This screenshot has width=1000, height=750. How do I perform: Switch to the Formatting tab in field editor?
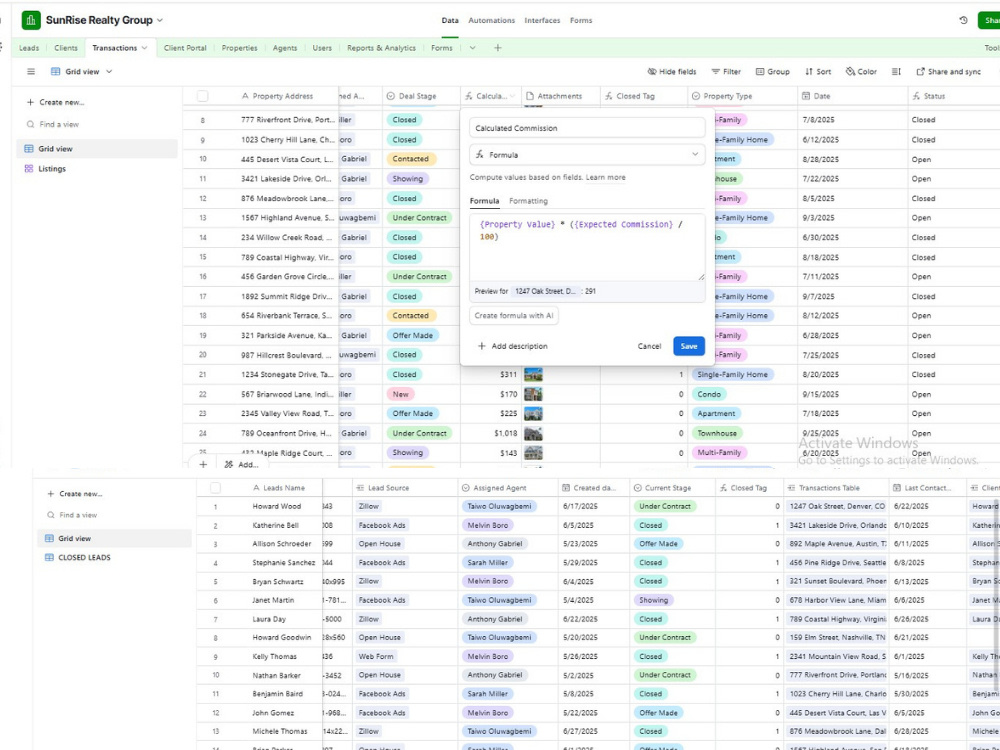pos(528,201)
